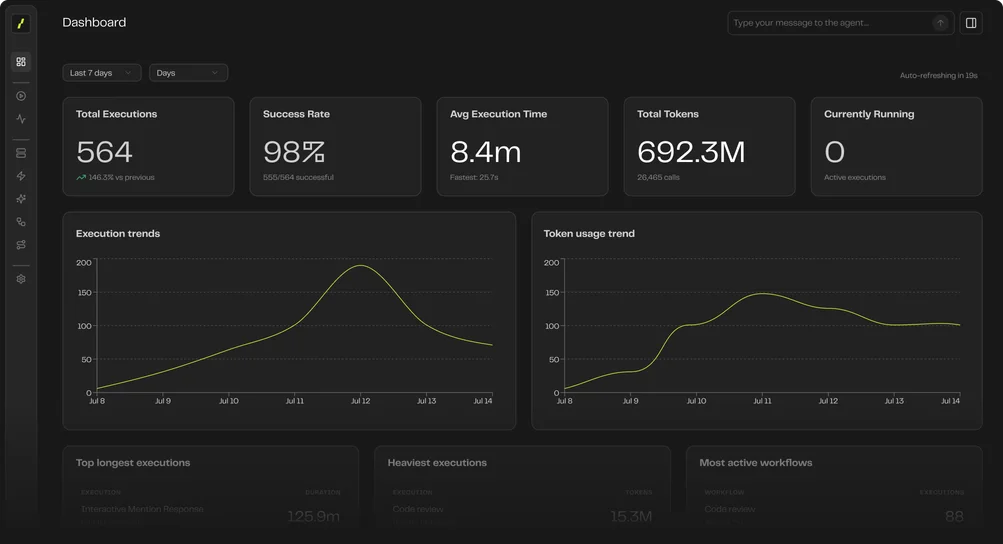The width and height of the screenshot is (1003, 544).
Task: Open the Dashboard grid icon in sidebar
Action: tap(21, 61)
